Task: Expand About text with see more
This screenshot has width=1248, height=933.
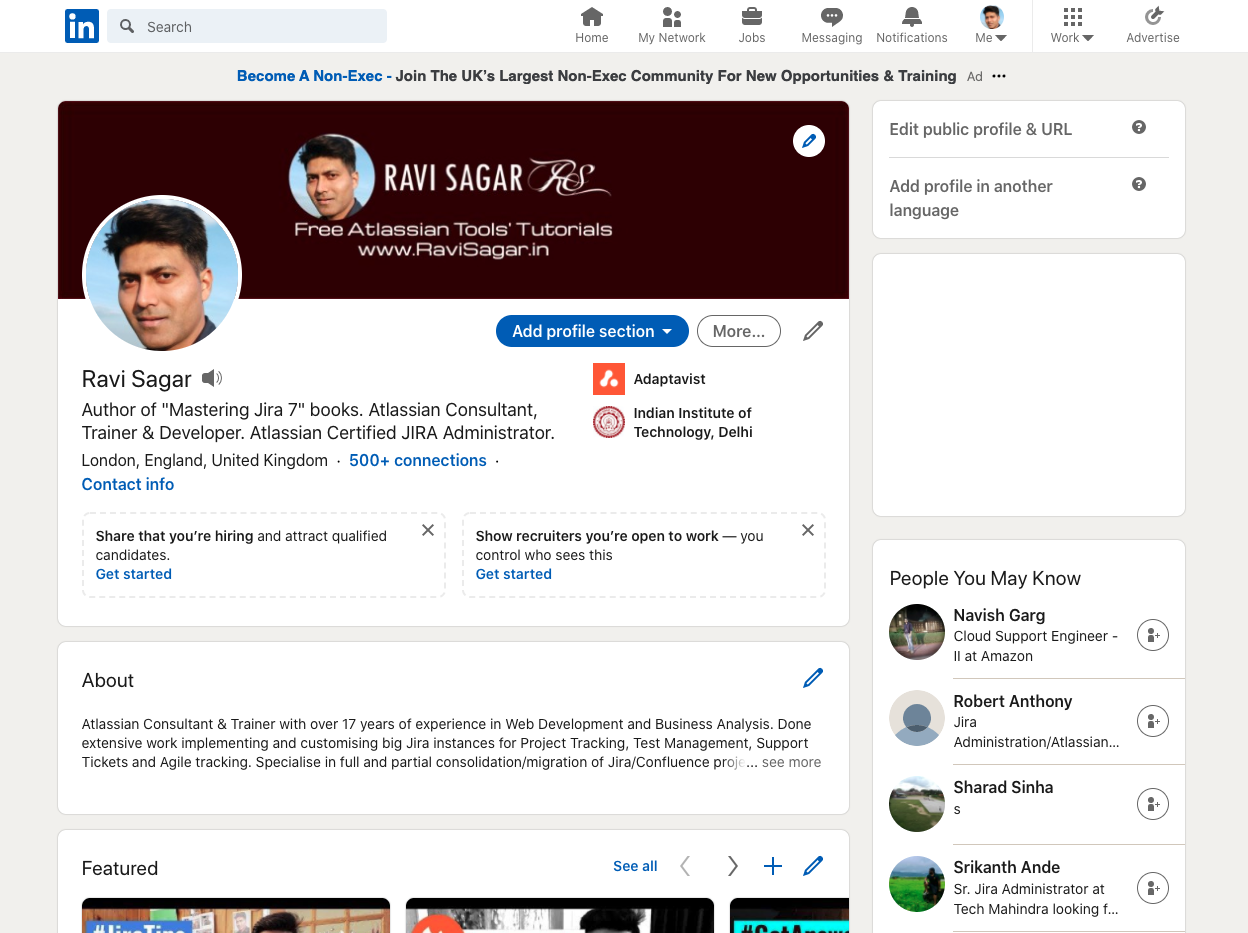Action: click(x=791, y=762)
